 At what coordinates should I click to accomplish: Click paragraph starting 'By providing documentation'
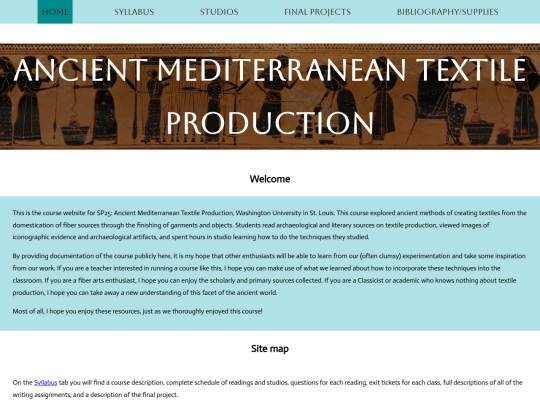click(x=270, y=274)
